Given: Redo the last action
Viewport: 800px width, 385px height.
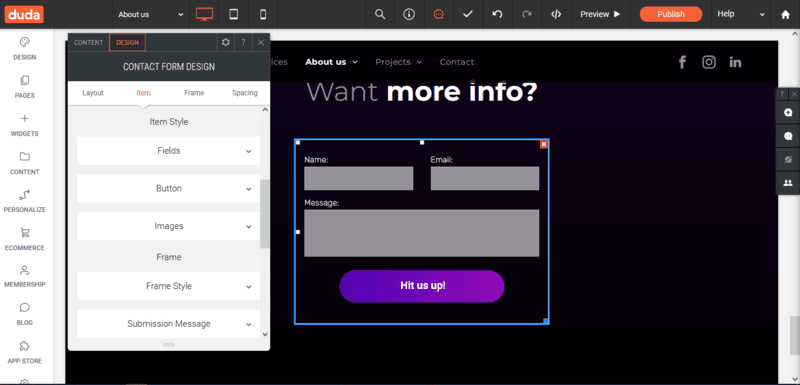Looking at the screenshot, I should pos(527,14).
